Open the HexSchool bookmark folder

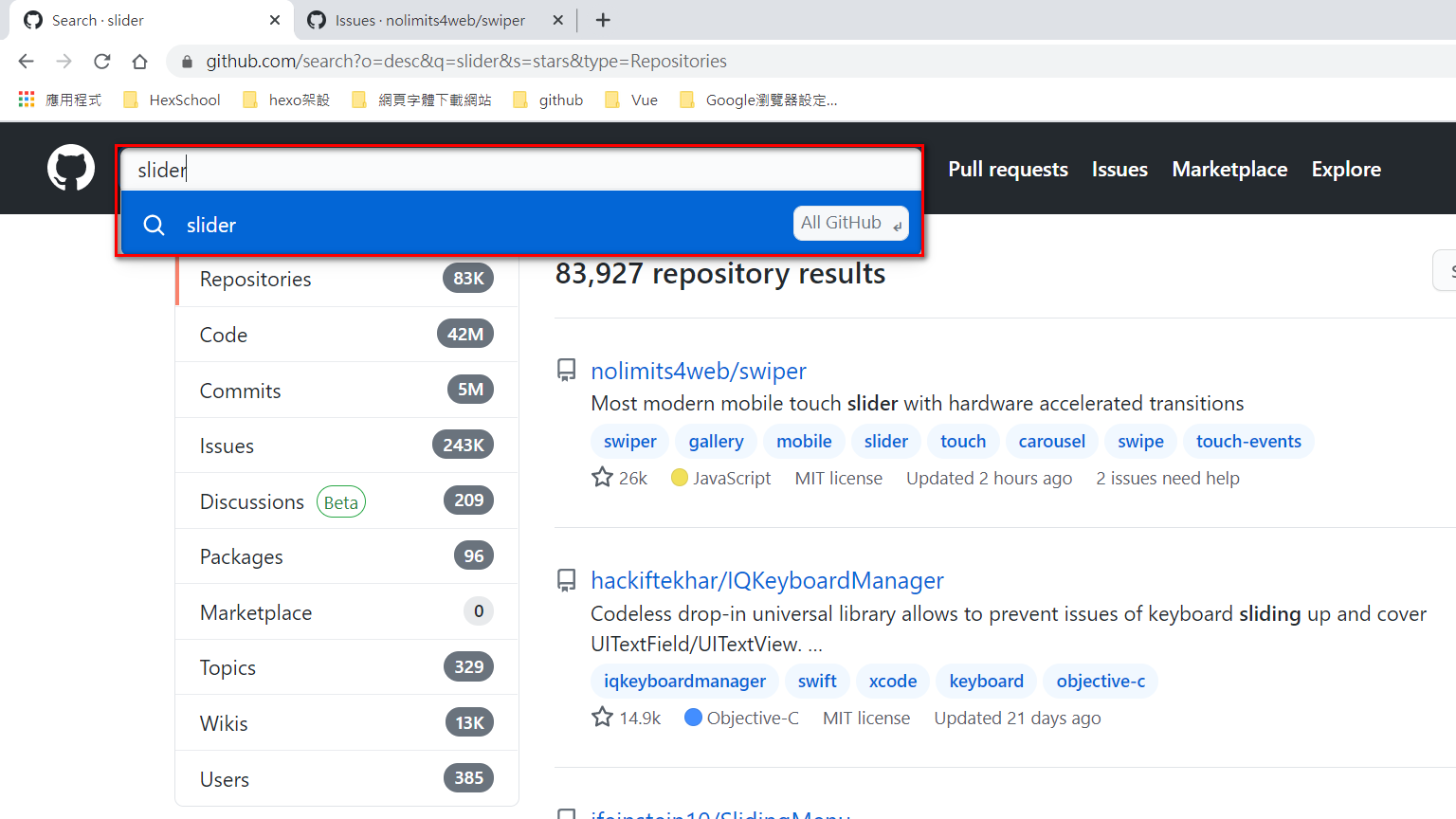172,100
